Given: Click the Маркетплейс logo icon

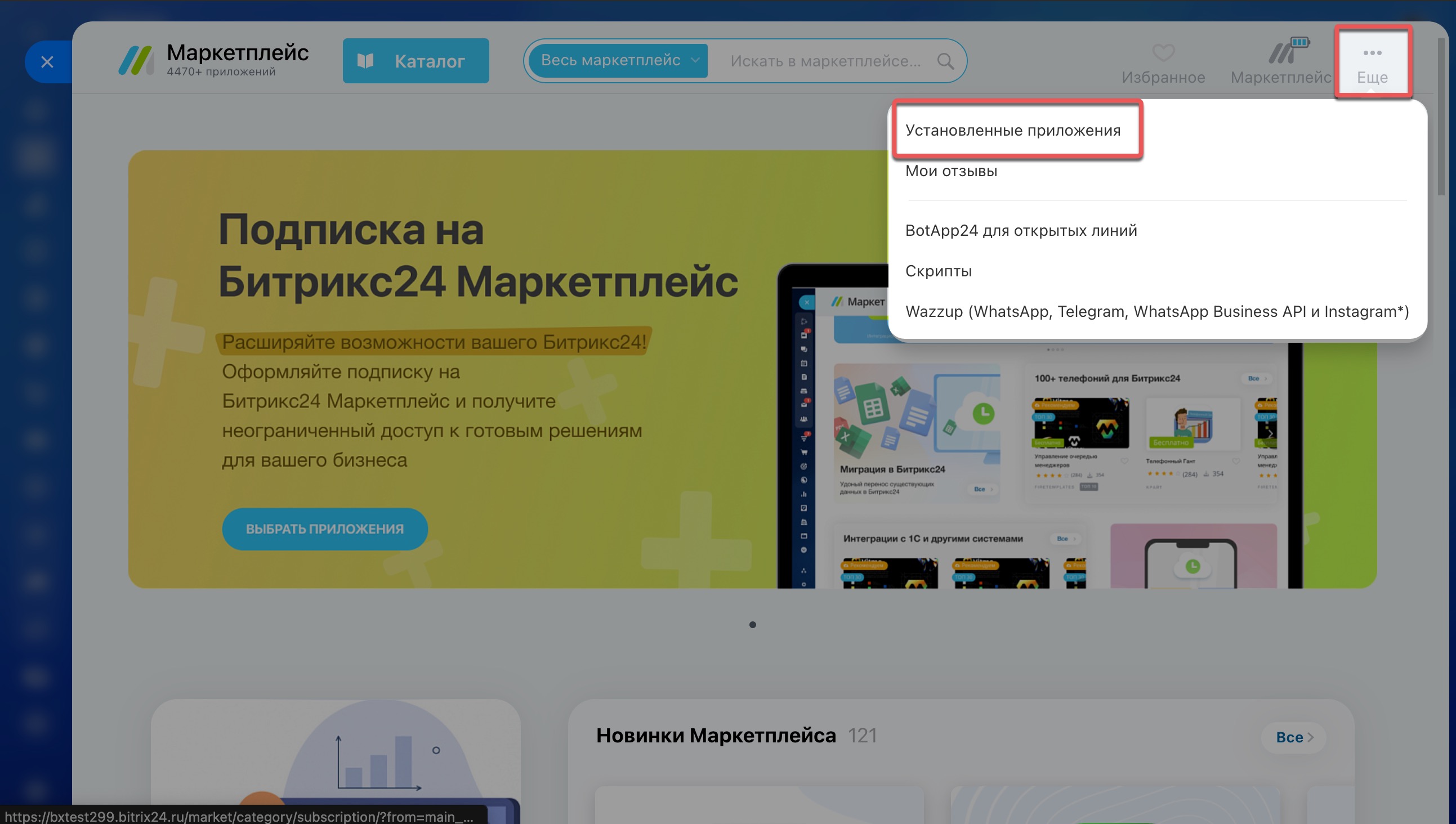Looking at the screenshot, I should (136, 61).
